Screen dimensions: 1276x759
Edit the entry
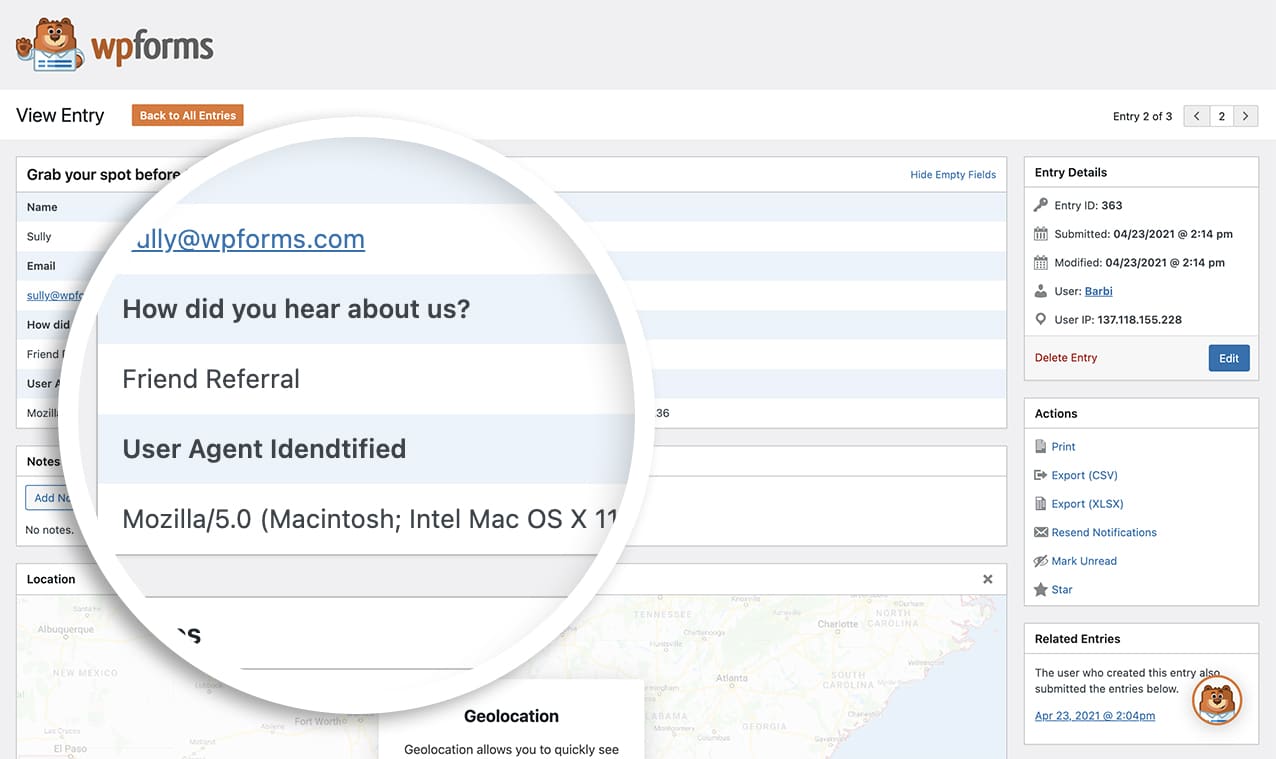[1228, 357]
